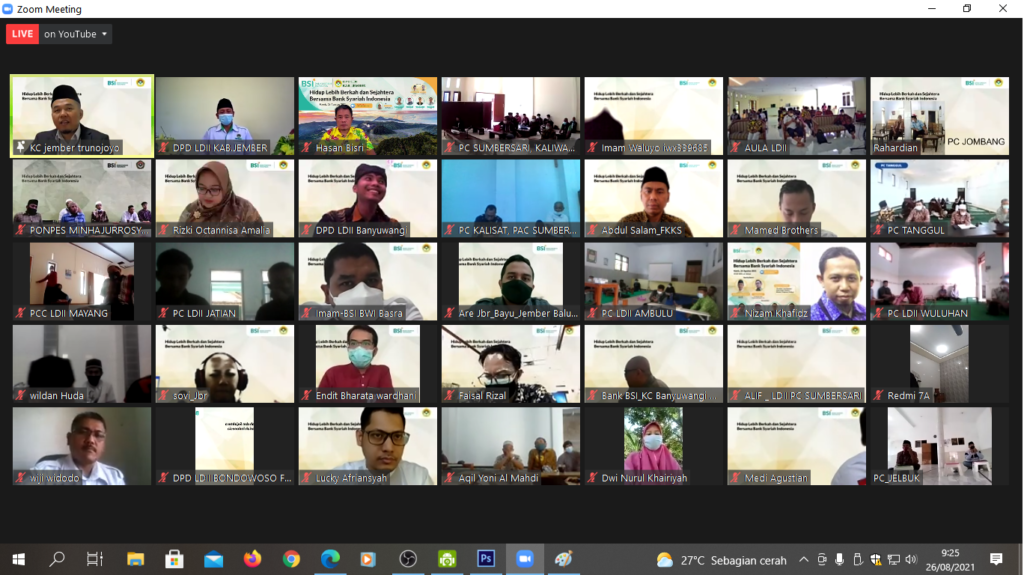Select the Redmi 7A video tile
This screenshot has width=1024, height=575.
coord(940,364)
